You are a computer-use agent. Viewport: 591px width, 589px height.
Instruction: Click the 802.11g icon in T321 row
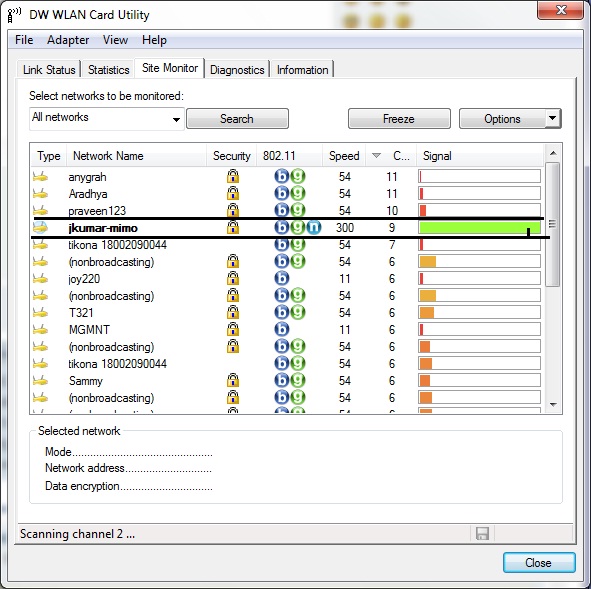298,312
